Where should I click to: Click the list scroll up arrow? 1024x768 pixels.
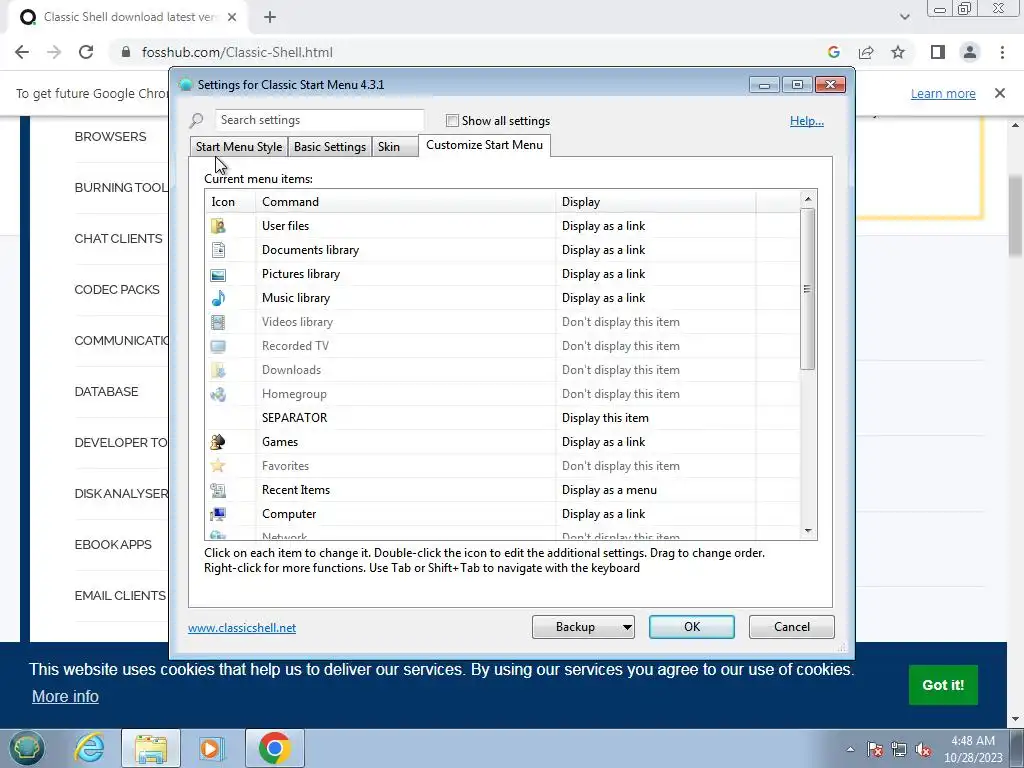coord(808,199)
